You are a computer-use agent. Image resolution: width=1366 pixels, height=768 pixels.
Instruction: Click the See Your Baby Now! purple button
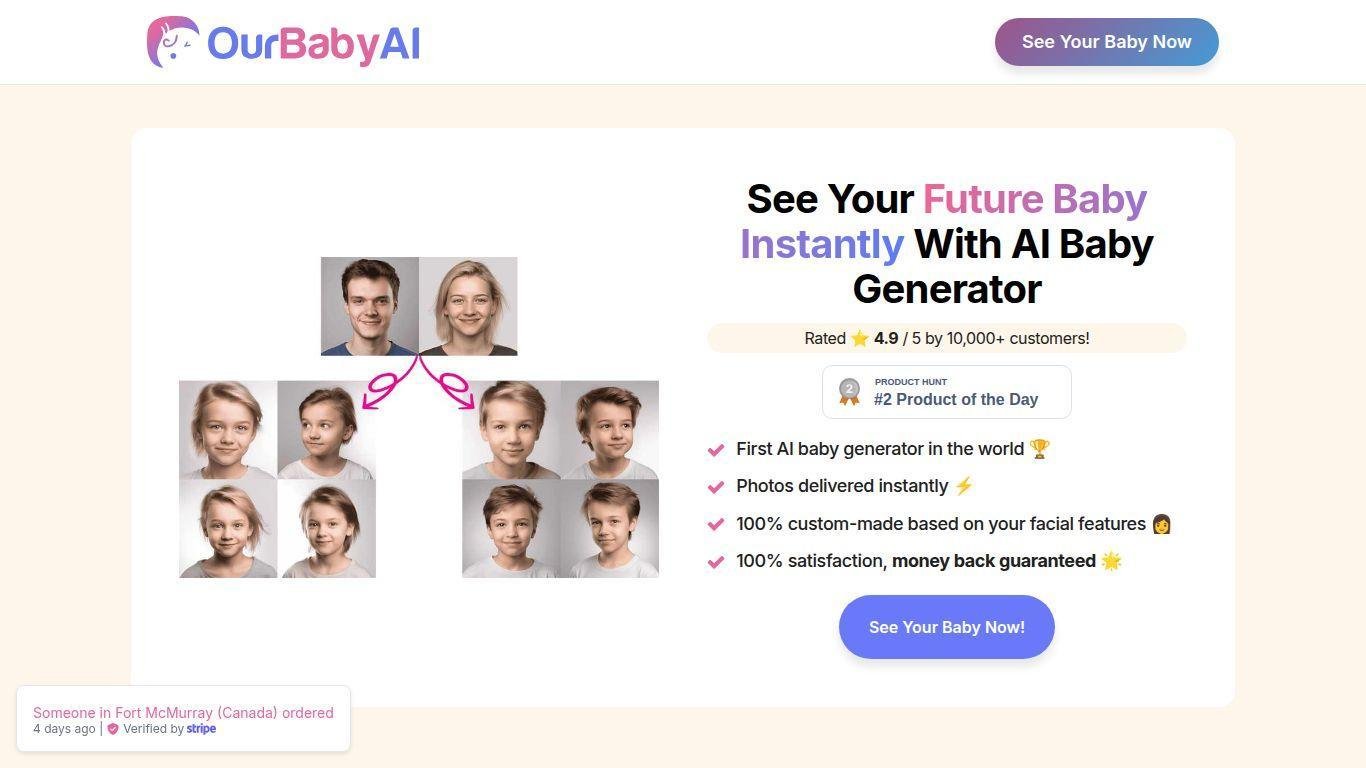[x=946, y=627]
